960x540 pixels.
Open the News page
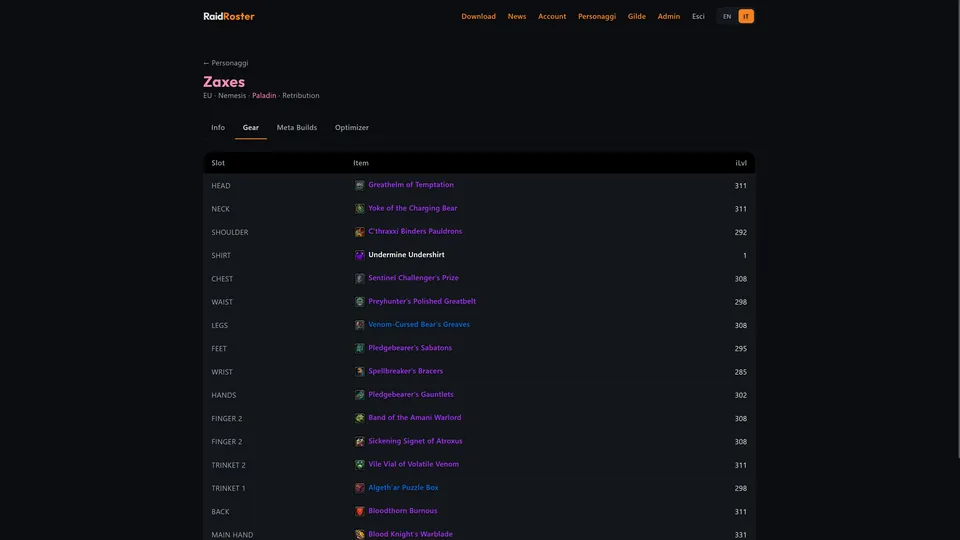click(517, 17)
